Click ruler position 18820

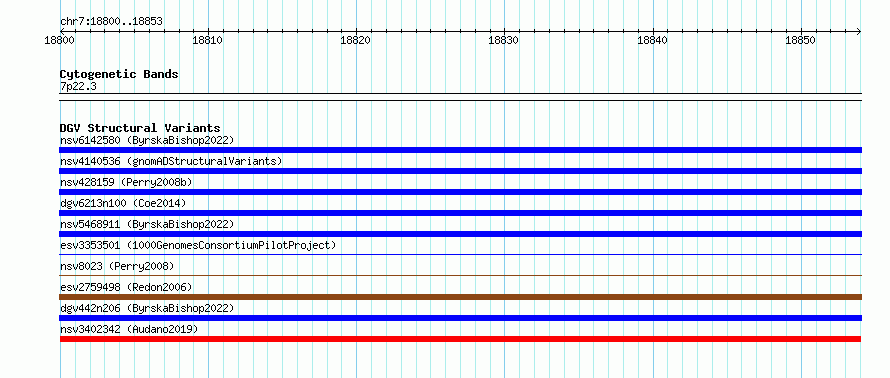pos(356,41)
